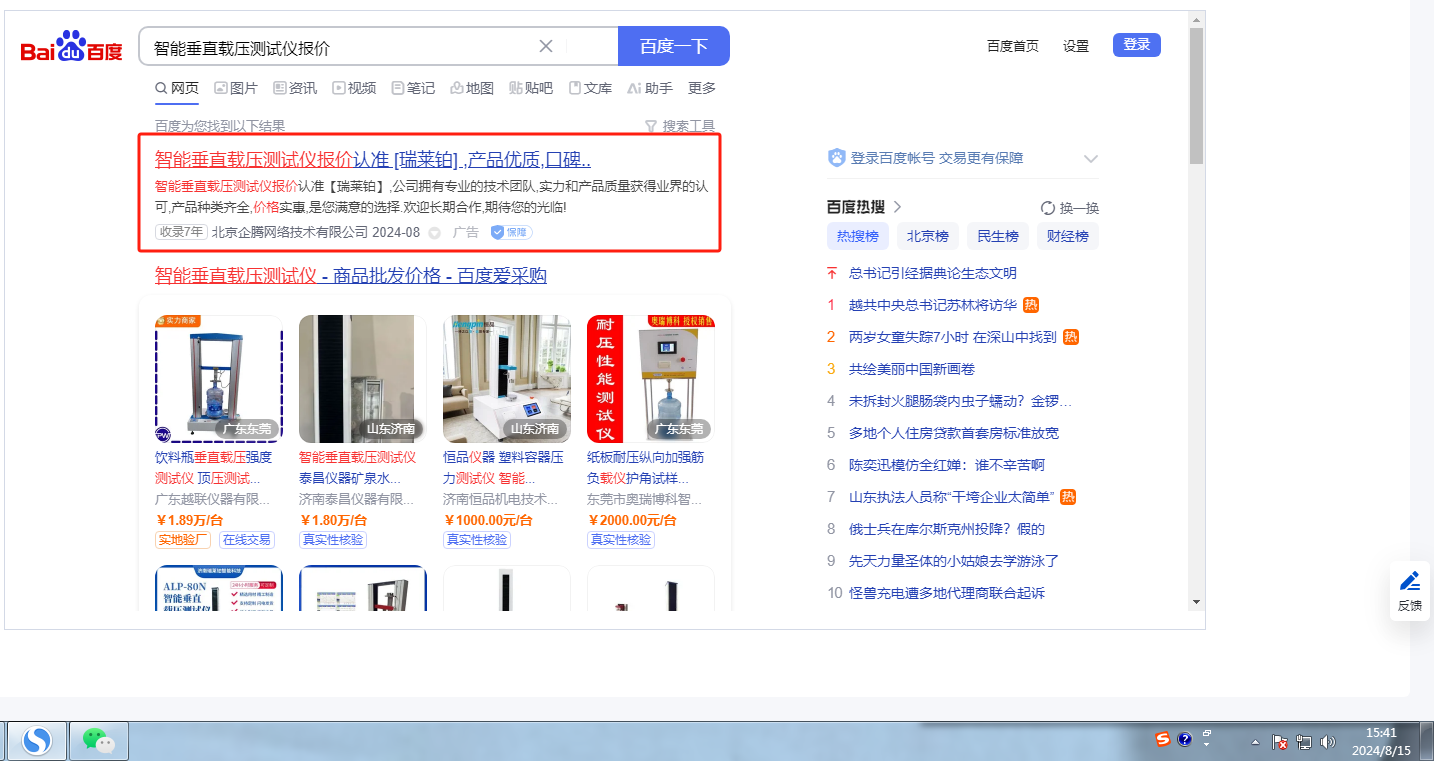This screenshot has height=761, width=1434.
Task: Switch to the 贴吧 search tab
Action: click(x=531, y=88)
